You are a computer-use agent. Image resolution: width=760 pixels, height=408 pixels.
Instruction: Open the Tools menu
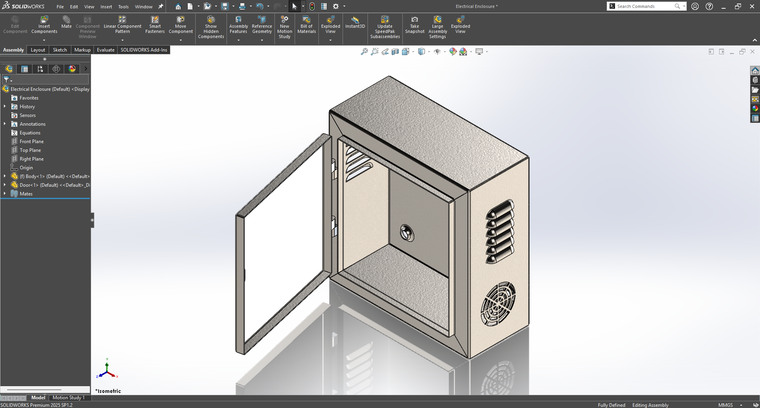tap(123, 6)
